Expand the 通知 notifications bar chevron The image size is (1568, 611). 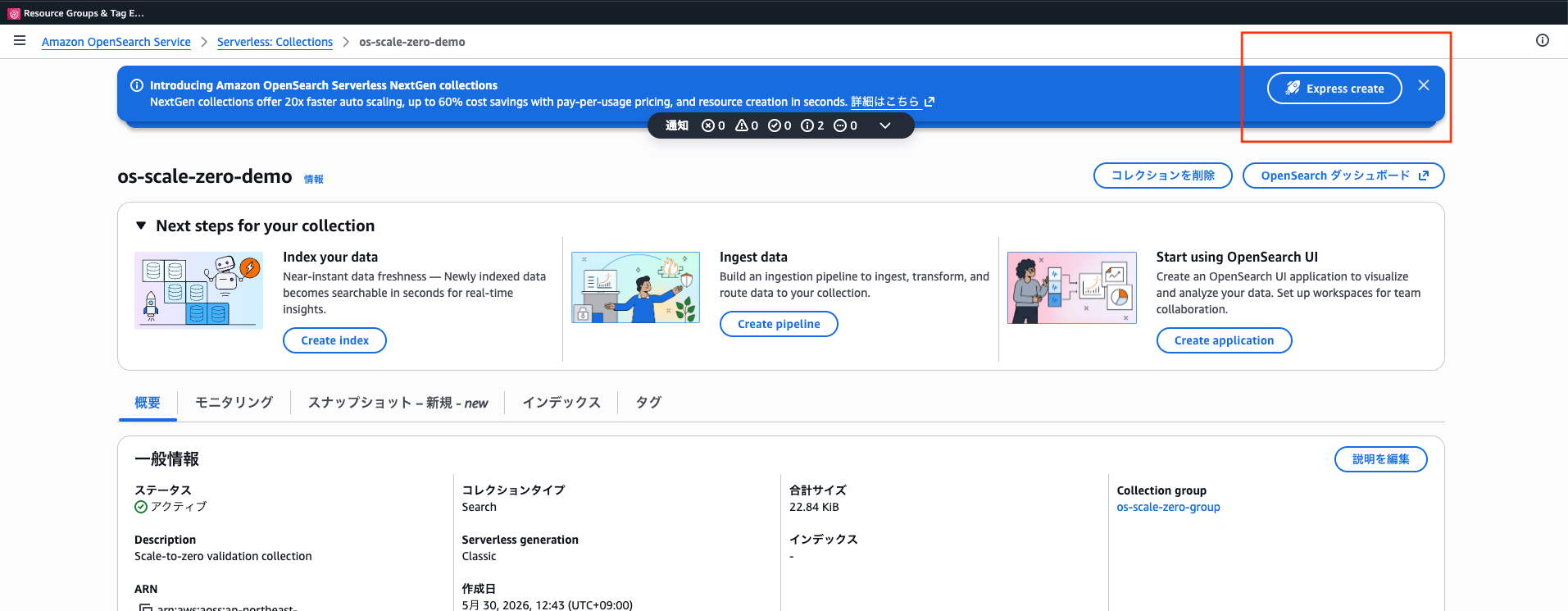(885, 125)
